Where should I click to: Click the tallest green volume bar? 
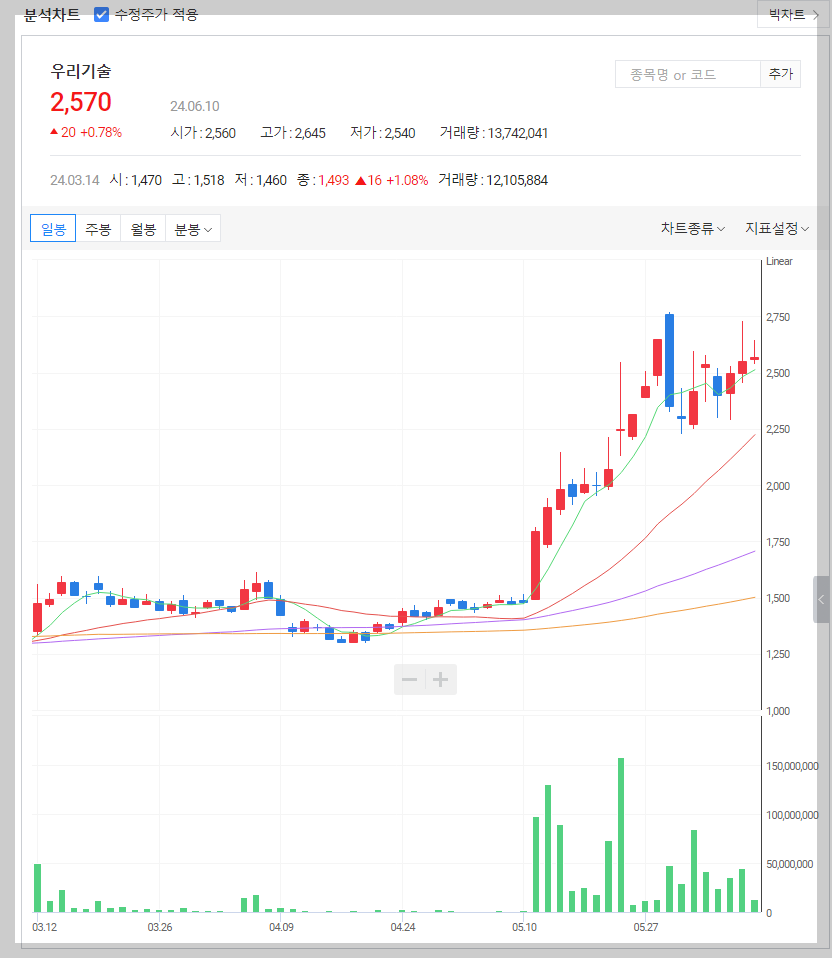(x=621, y=835)
